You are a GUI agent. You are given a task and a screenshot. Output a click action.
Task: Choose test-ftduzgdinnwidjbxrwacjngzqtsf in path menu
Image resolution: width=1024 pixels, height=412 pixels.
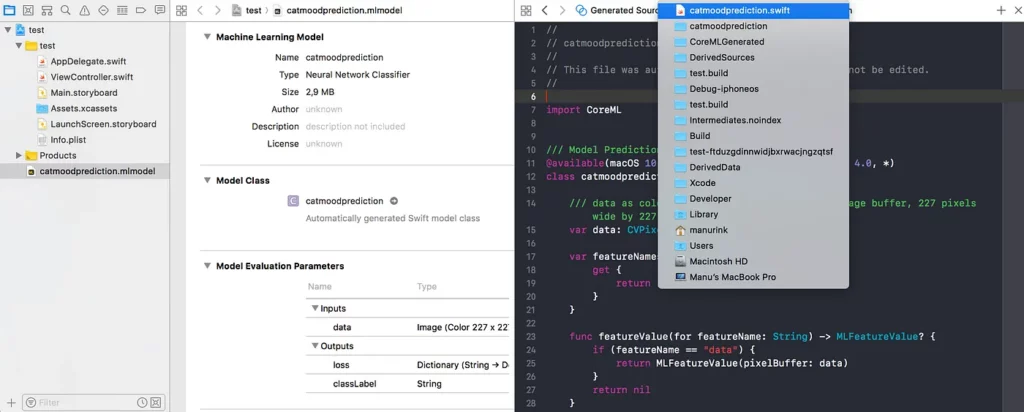[753, 151]
